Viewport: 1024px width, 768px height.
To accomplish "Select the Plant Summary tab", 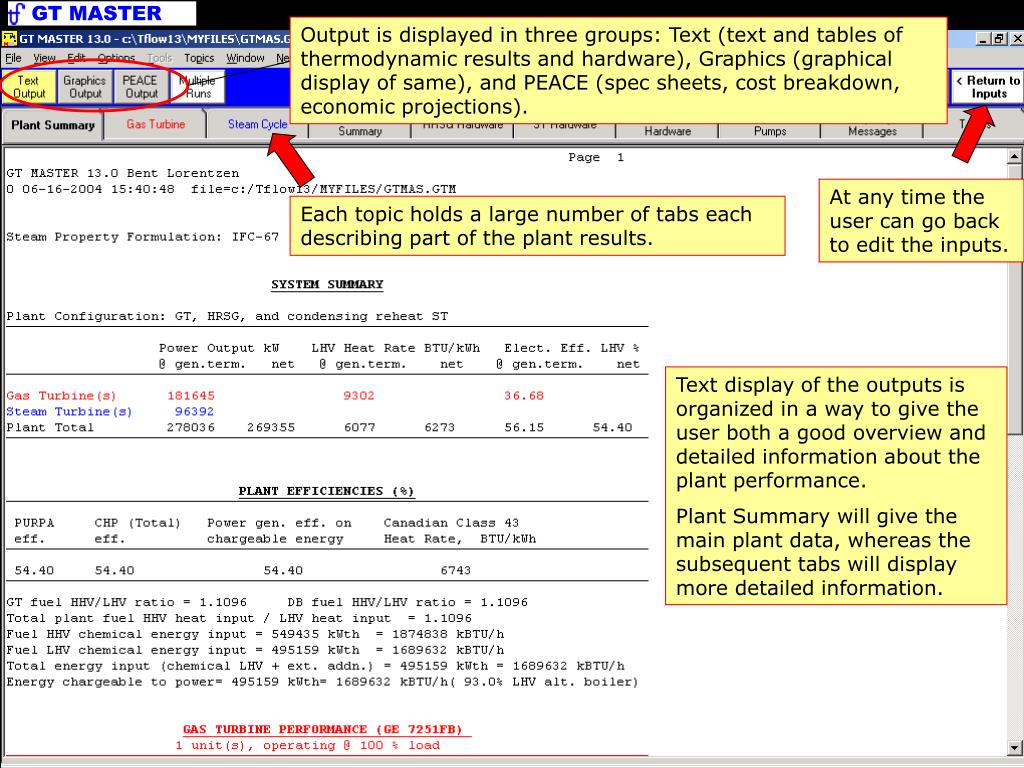I will 53,125.
